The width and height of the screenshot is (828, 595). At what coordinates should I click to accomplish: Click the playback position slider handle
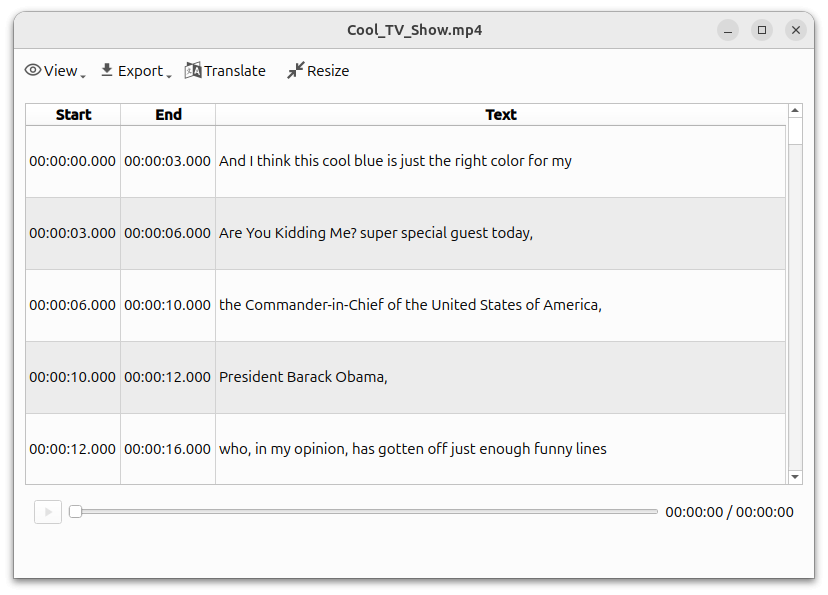pyautogui.click(x=75, y=512)
